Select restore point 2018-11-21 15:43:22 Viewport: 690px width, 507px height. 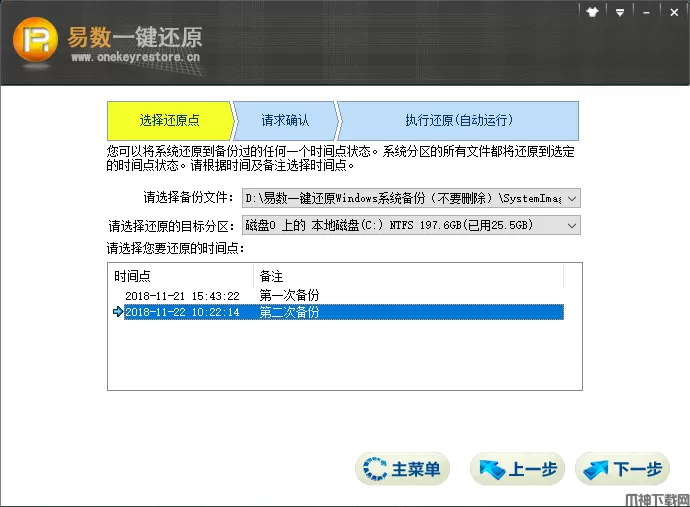(x=182, y=296)
